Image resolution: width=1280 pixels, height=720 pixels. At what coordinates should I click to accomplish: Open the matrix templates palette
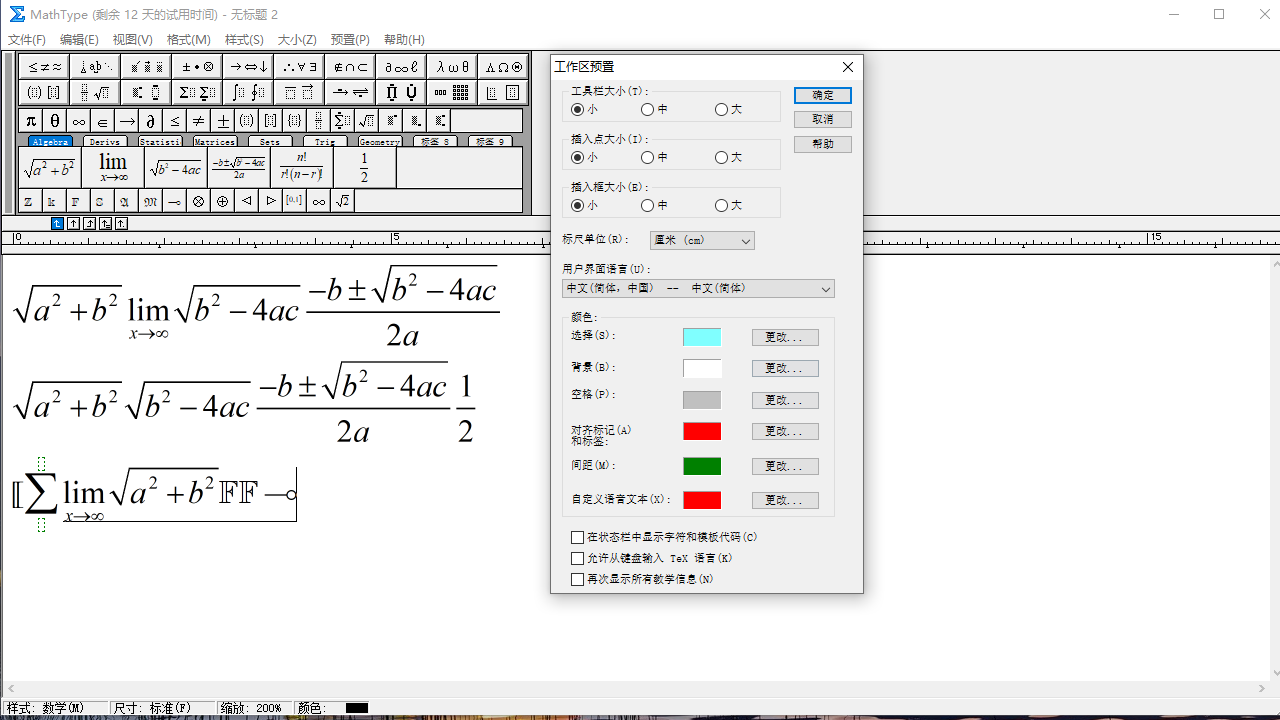click(x=452, y=93)
